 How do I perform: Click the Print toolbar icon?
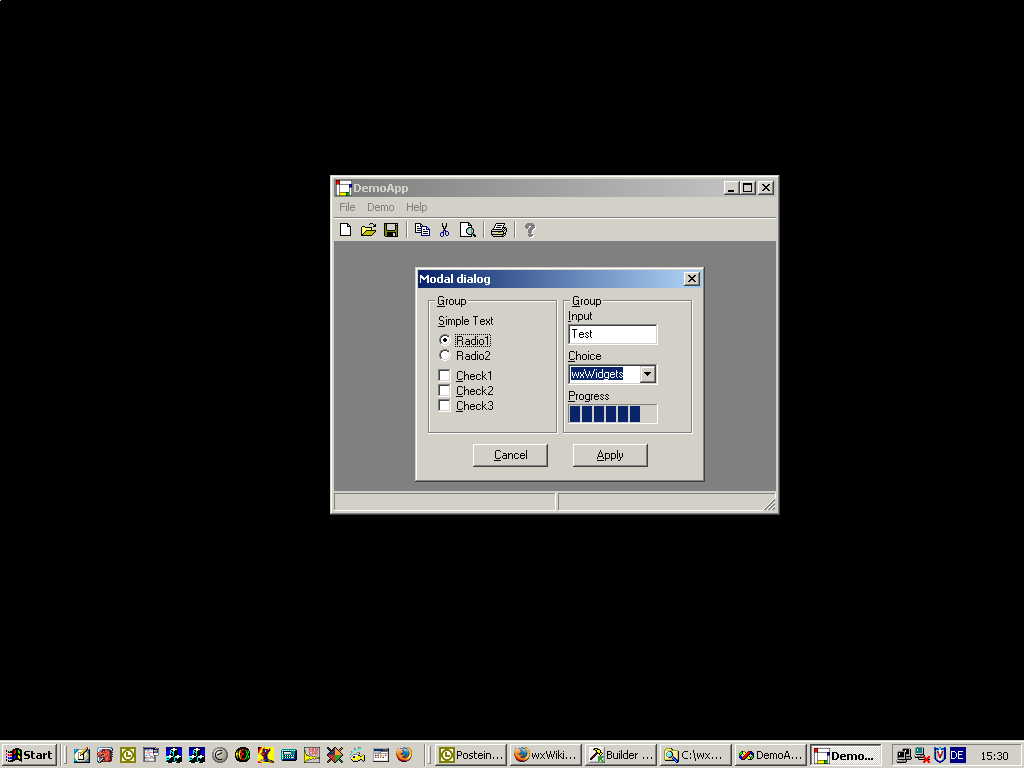tap(499, 230)
